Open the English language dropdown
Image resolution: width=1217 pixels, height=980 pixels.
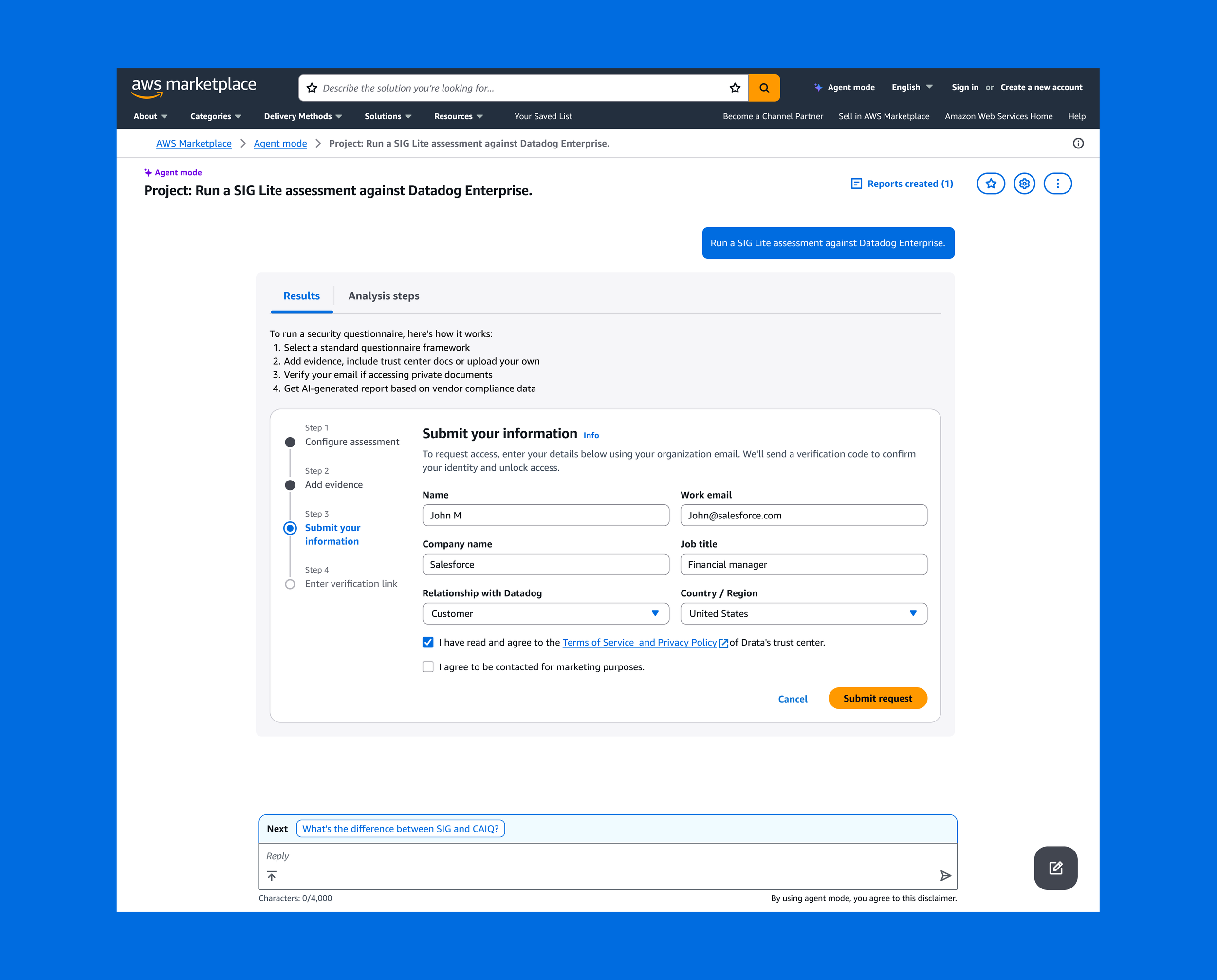[912, 87]
